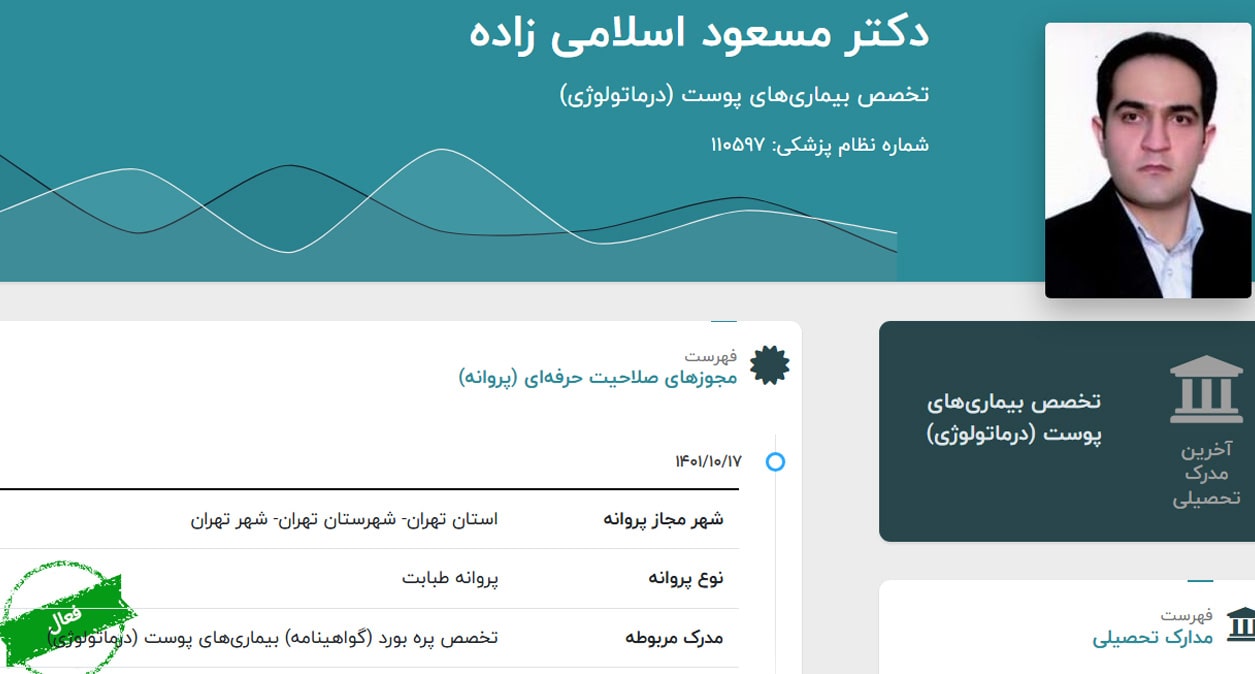Select the مدرک مربوطه row label

[x=674, y=638]
